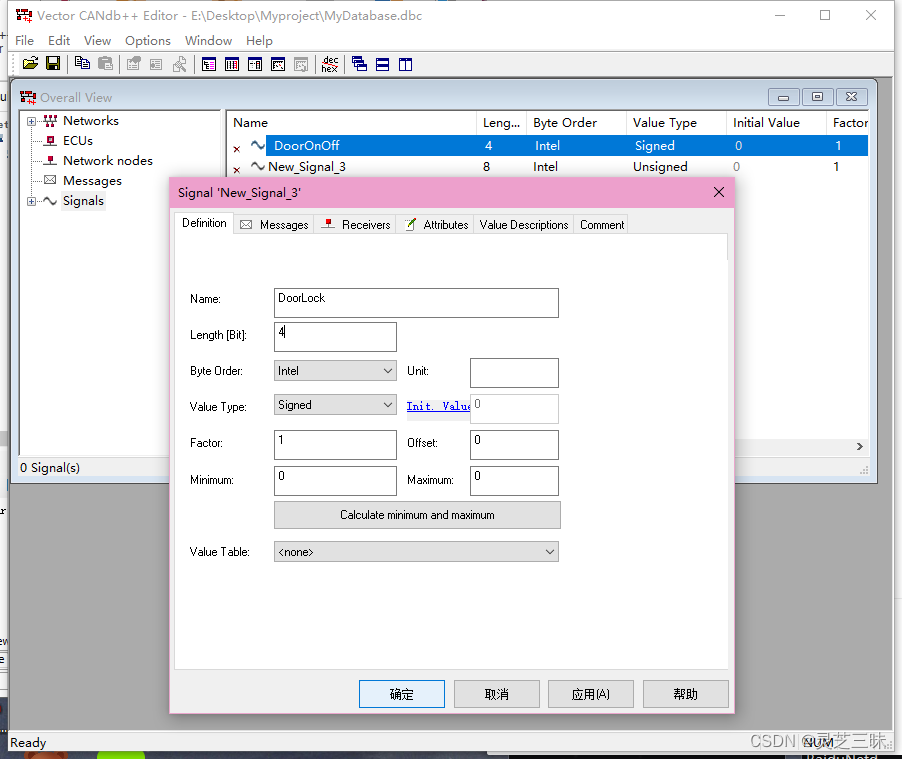Switch to the Attributes tab
This screenshot has height=759, width=902.
tap(436, 224)
